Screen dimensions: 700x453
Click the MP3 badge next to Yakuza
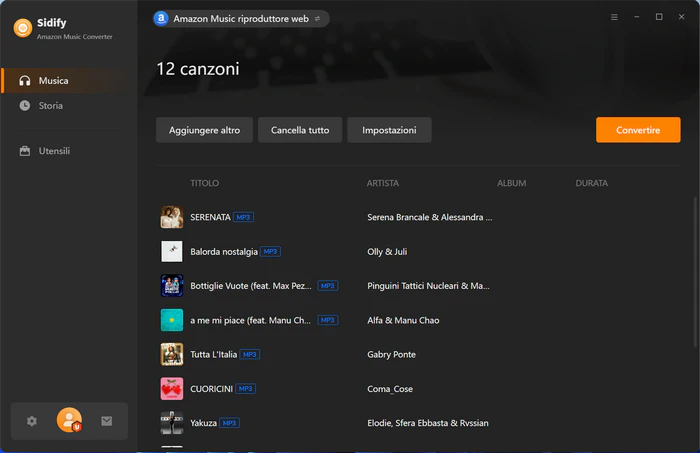(x=229, y=423)
